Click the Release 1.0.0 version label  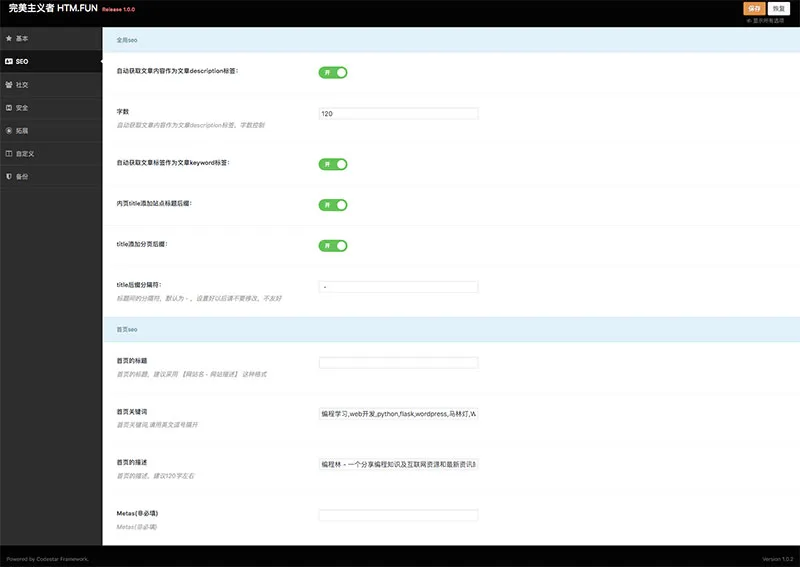coord(118,9)
